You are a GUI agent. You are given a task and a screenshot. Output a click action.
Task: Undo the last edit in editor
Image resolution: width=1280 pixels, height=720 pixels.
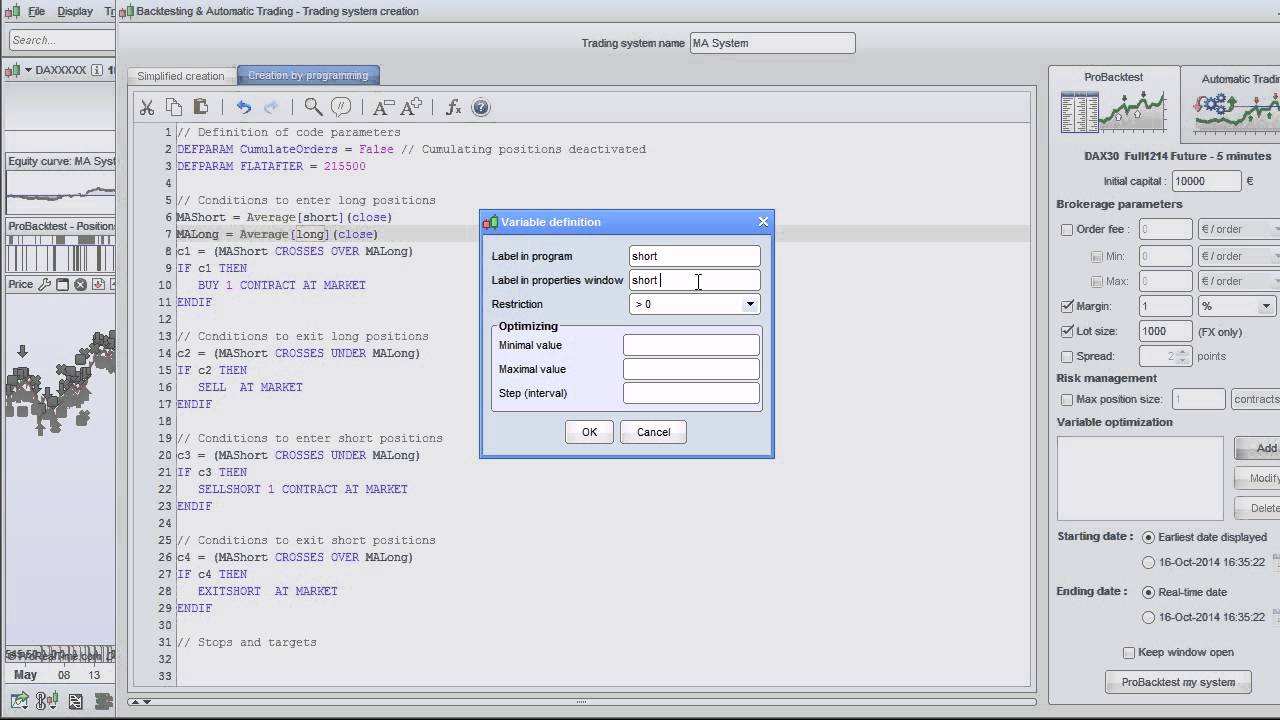244,107
